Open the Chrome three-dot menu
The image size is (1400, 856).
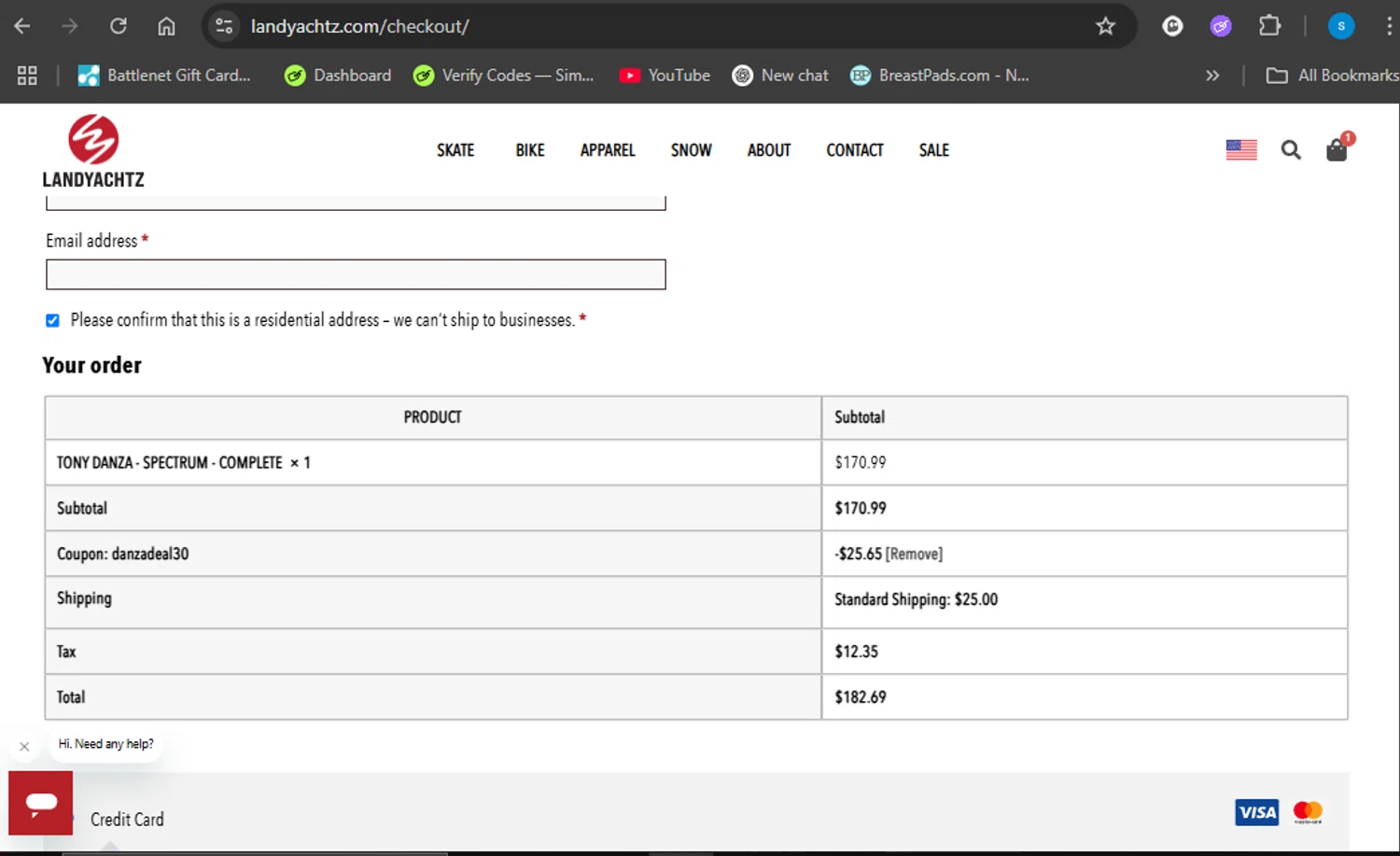(1389, 26)
